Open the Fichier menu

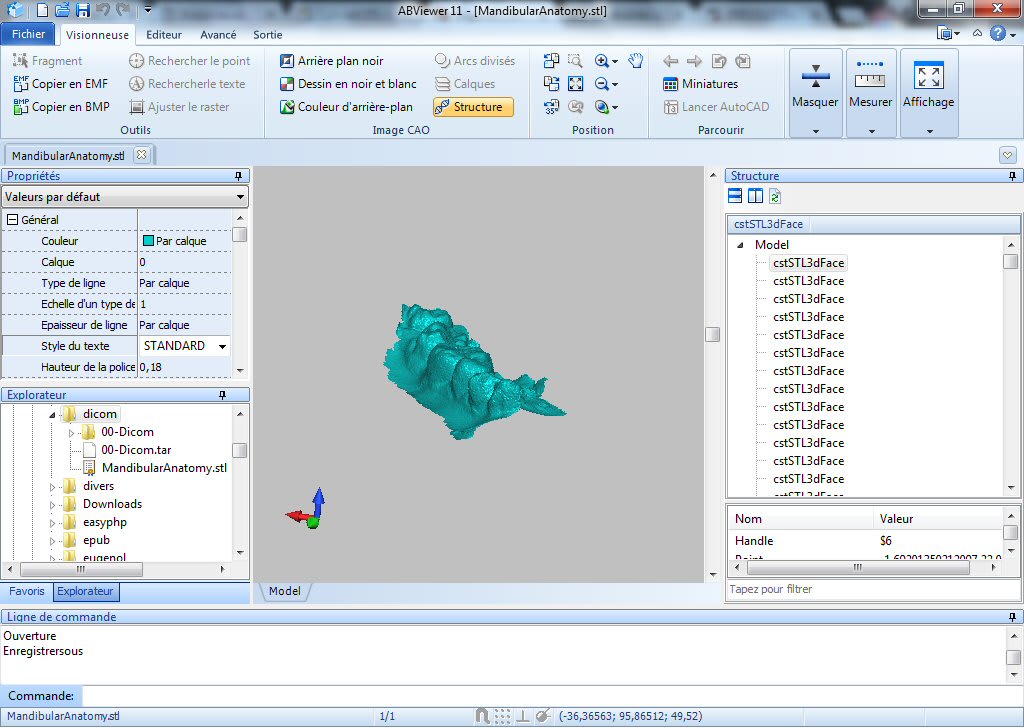(x=29, y=34)
